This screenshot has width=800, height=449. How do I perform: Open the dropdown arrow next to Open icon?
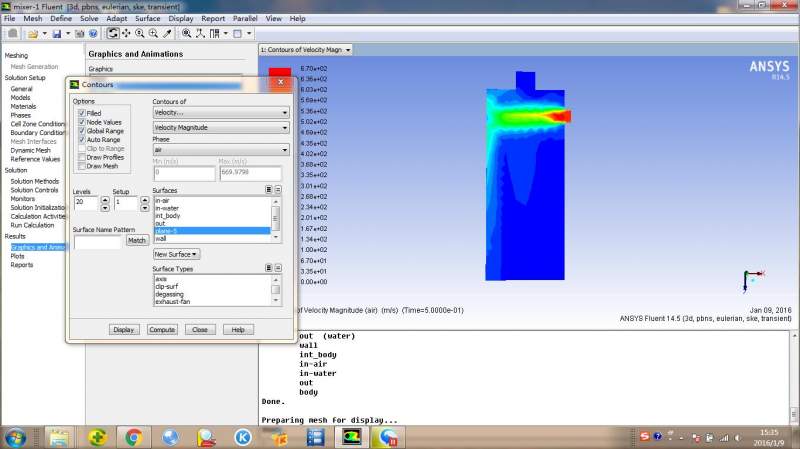[44, 34]
